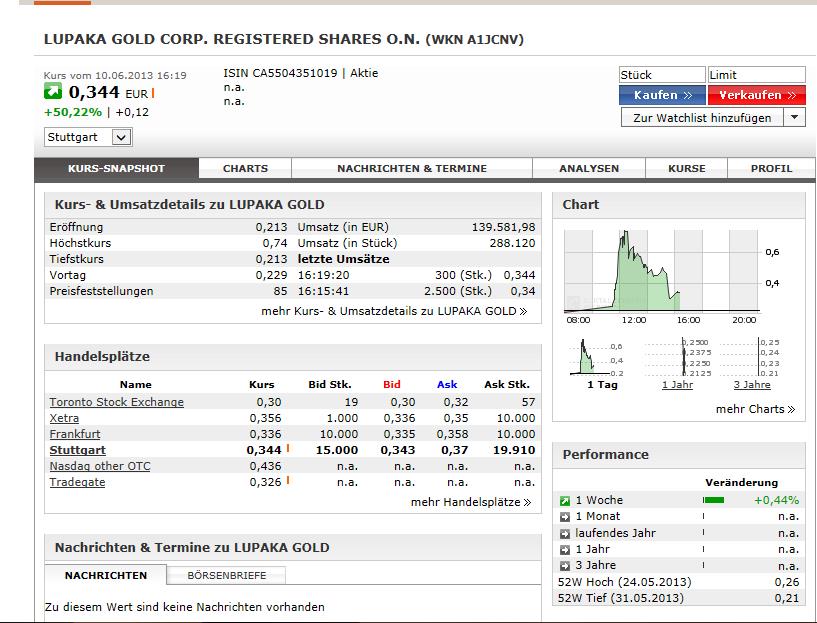Switch to the Charts tab
This screenshot has width=817, height=623.
pos(245,169)
